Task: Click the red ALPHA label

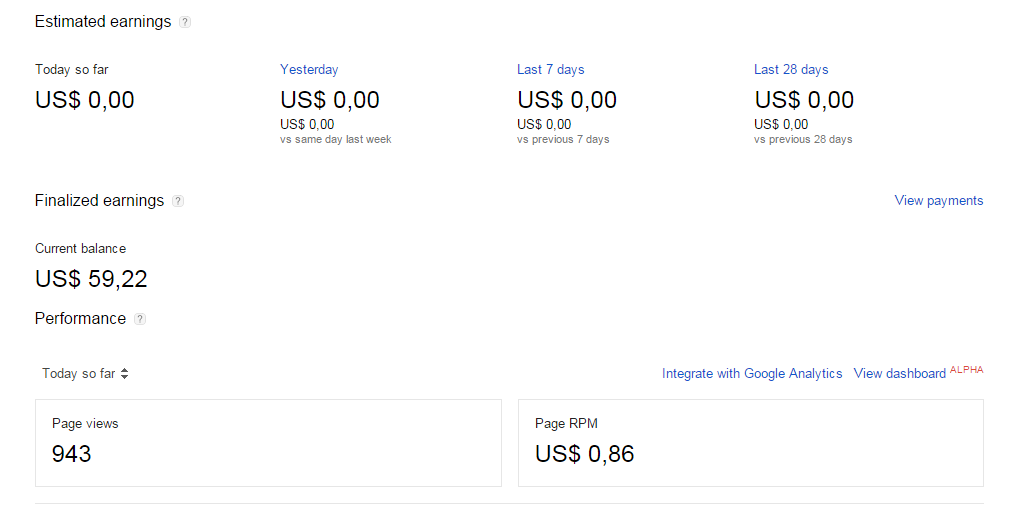Action: pos(966,369)
